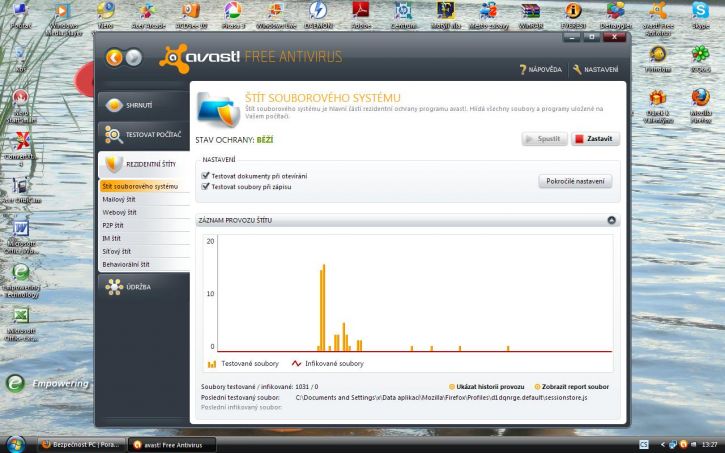Open Centrum desktop icon
Screen dimensions: 725x453
coord(404,15)
